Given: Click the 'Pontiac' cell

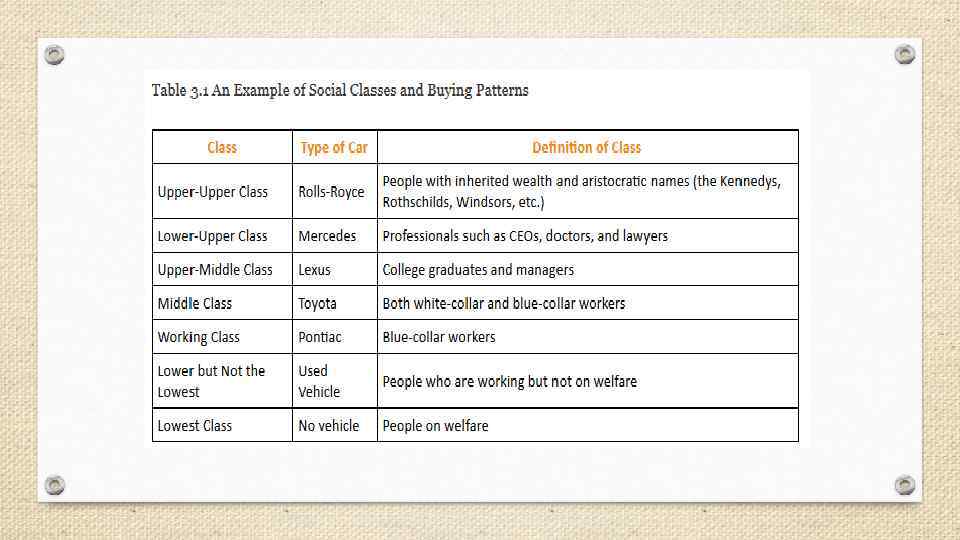Looking at the screenshot, I should click(319, 337).
